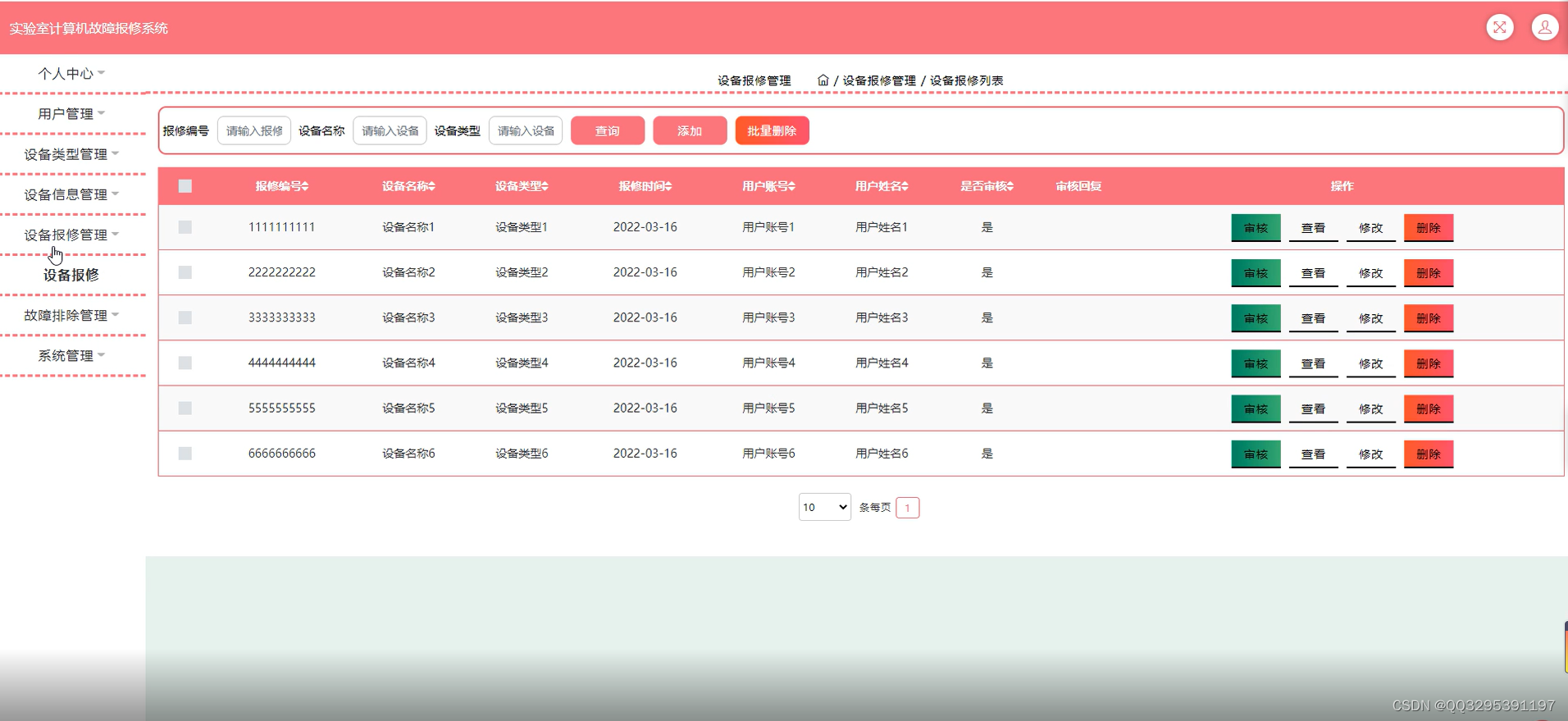Click 查看 for row 3333333333
Screen dimensions: 1568x721
click(x=1313, y=318)
